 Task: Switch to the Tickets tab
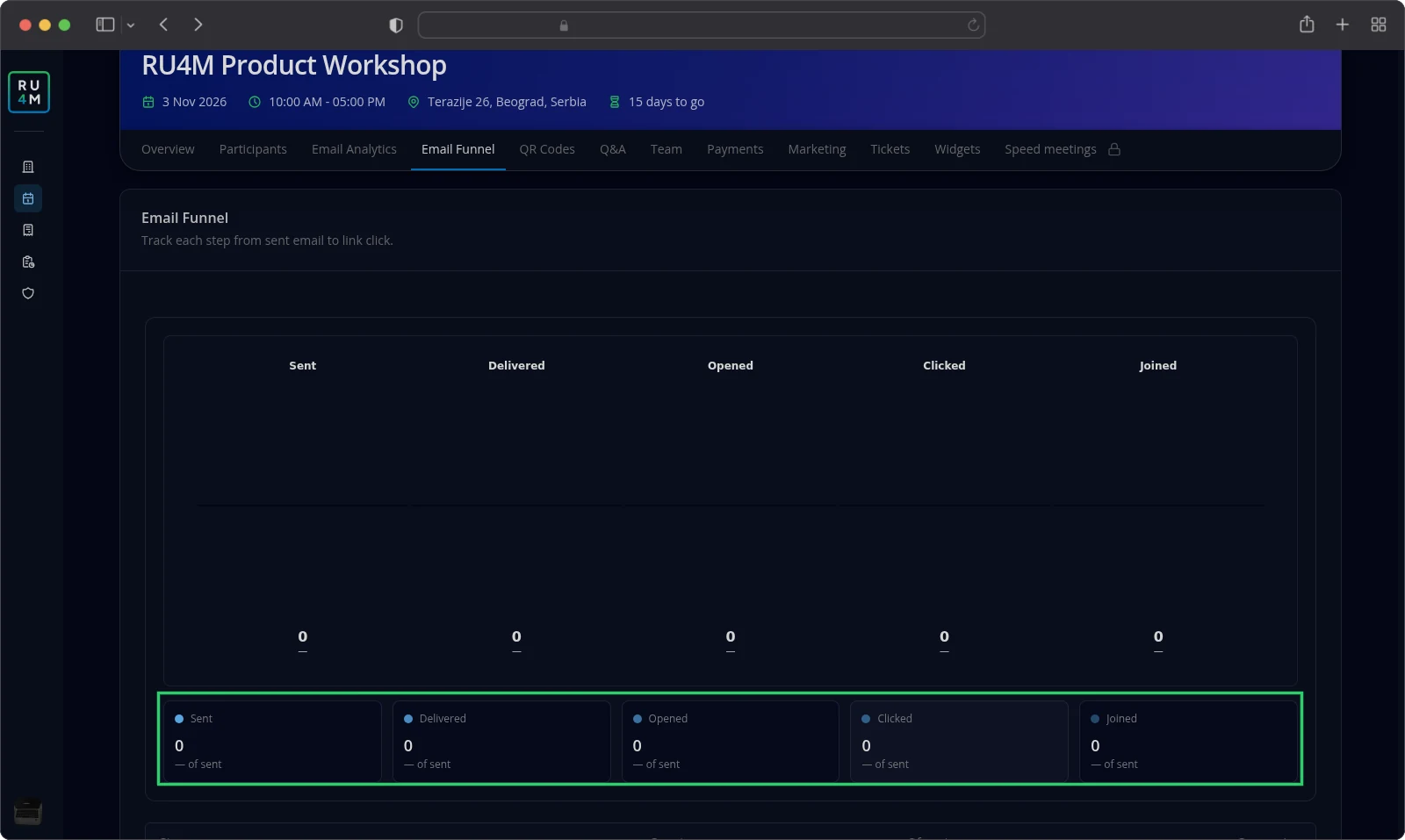(890, 149)
